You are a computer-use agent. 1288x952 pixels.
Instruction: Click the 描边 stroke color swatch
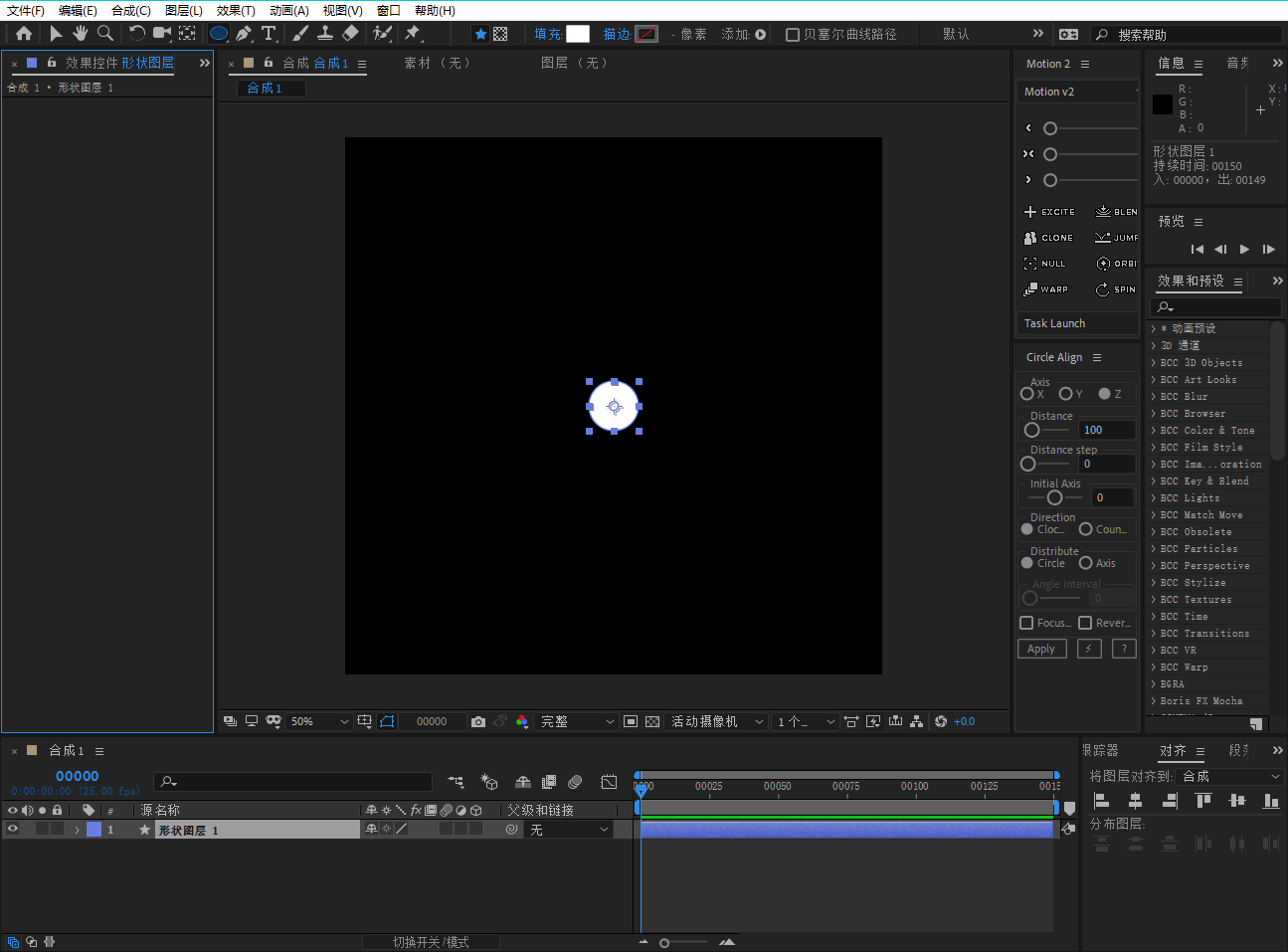coord(646,34)
